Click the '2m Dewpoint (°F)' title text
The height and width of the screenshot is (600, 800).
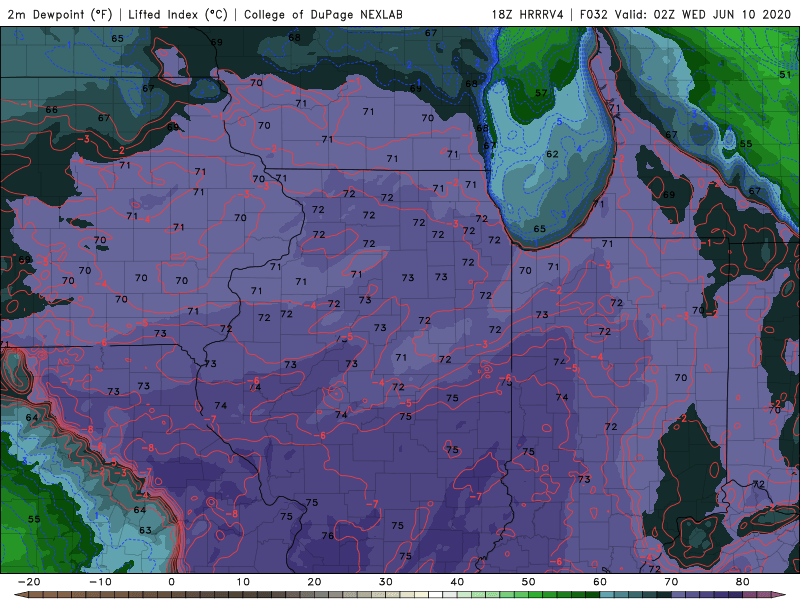pyautogui.click(x=60, y=14)
